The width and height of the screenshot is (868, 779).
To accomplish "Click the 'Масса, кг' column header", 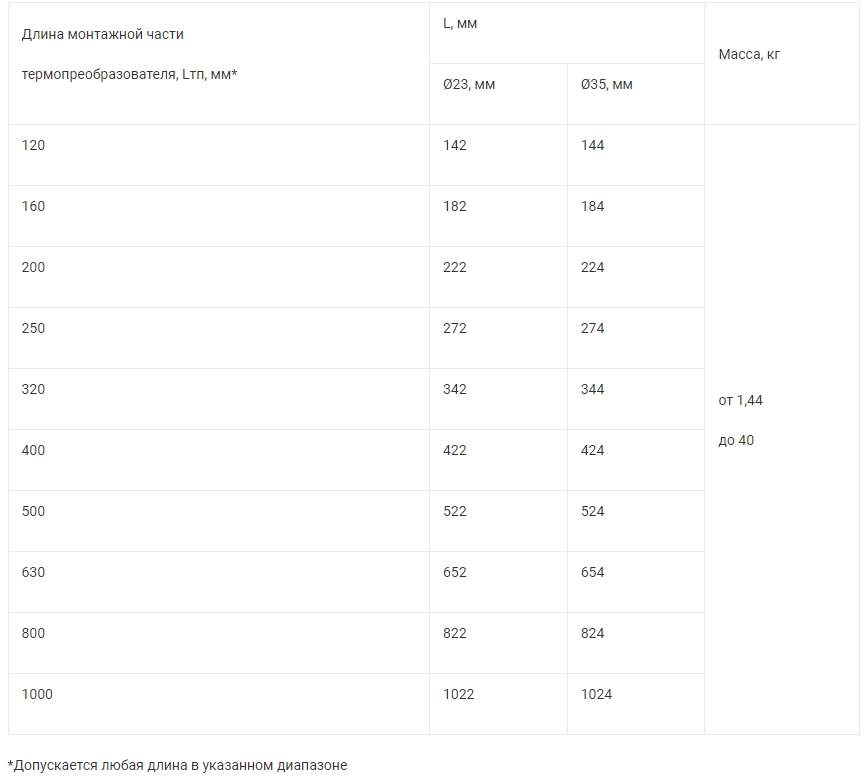I will [749, 54].
